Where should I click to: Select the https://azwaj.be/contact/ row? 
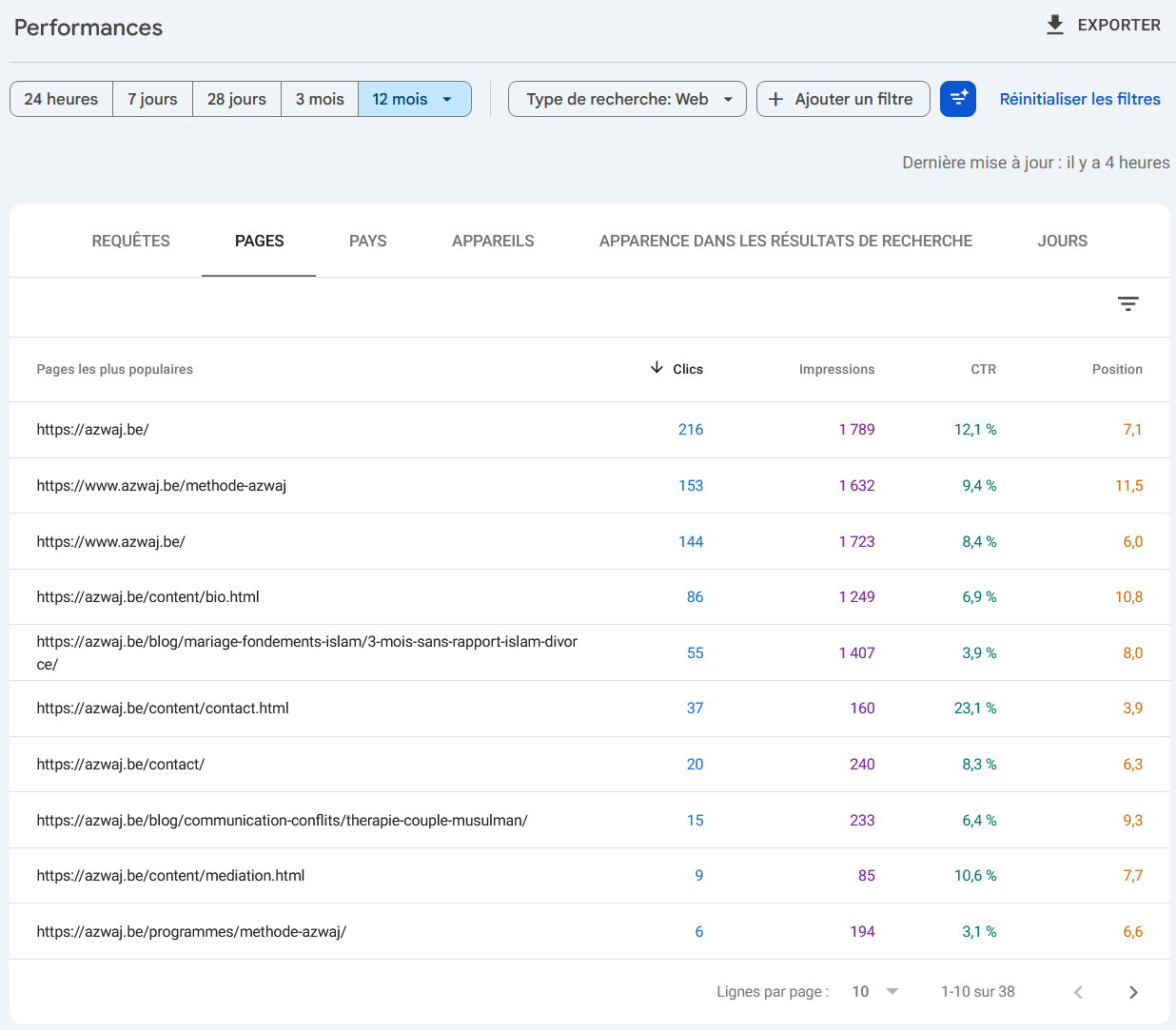pyautogui.click(x=590, y=765)
